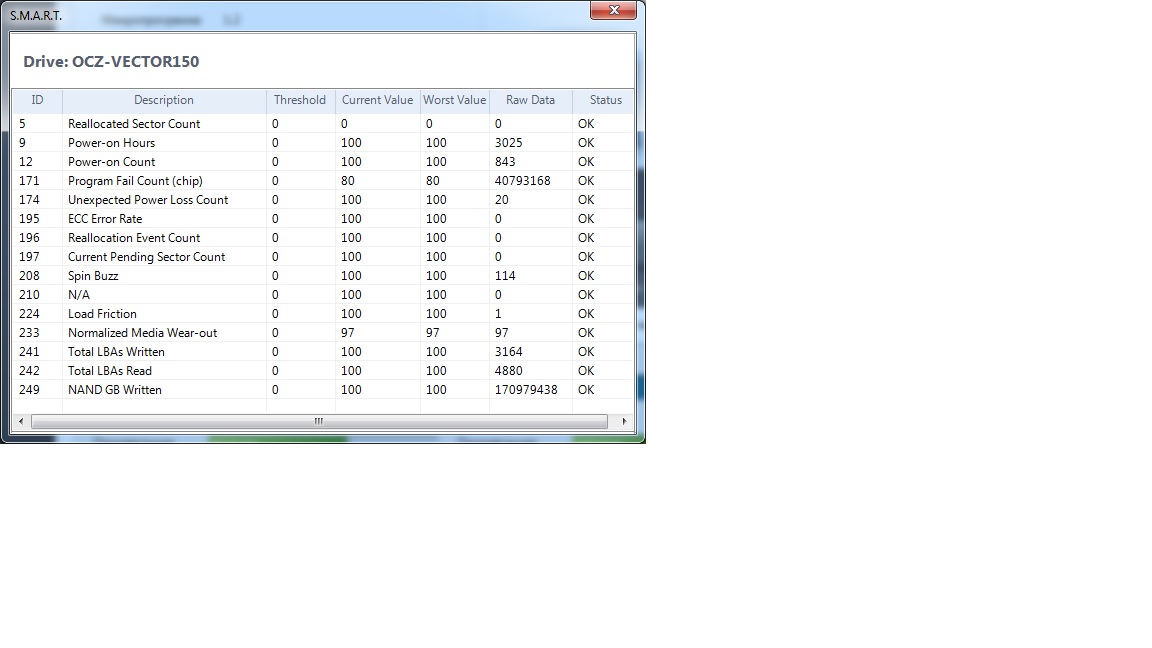Select the Normalized Media Wear-out row
Image resolution: width=1152 pixels, height=648 pixels.
[323, 333]
